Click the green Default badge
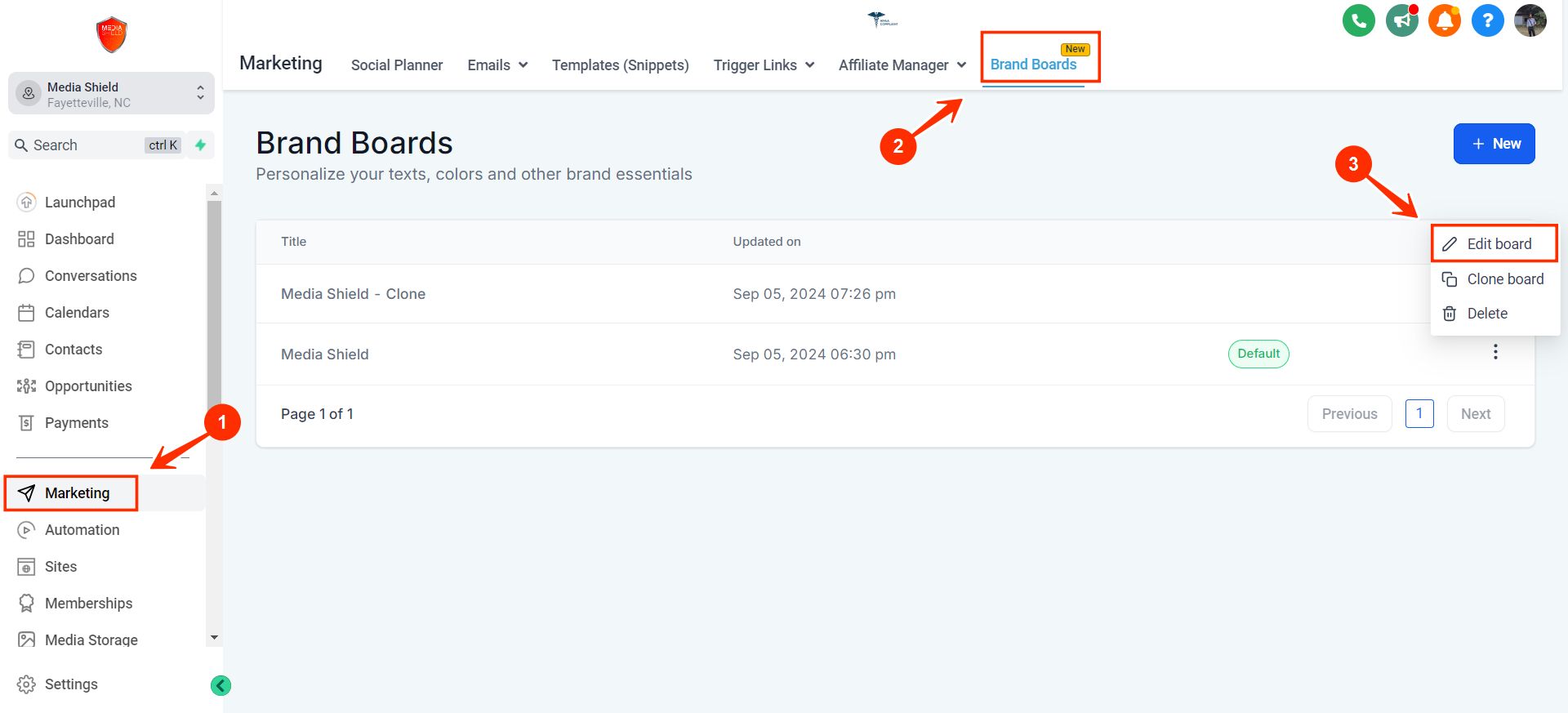 coord(1258,354)
